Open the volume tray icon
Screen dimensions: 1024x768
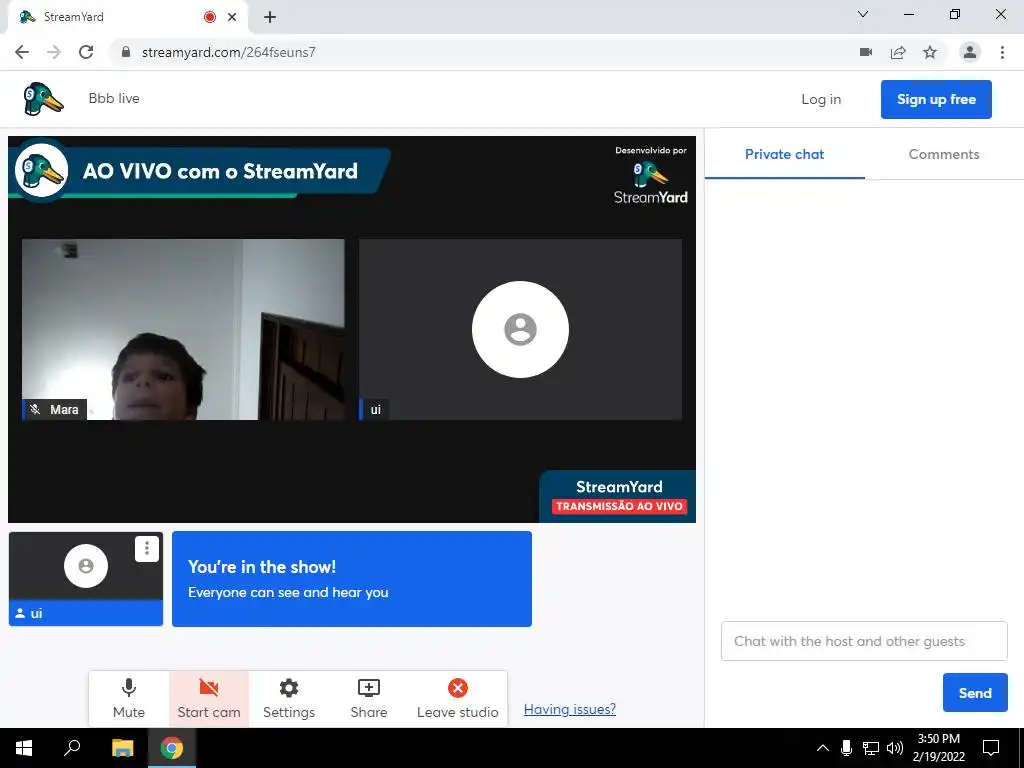pos(895,748)
